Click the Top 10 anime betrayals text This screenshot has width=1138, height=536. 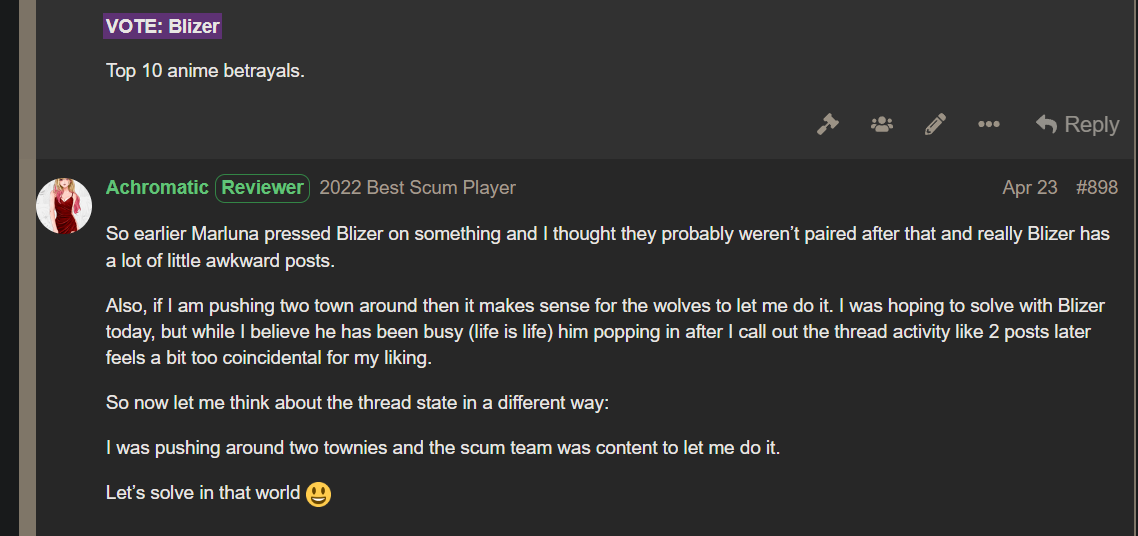[205, 71]
